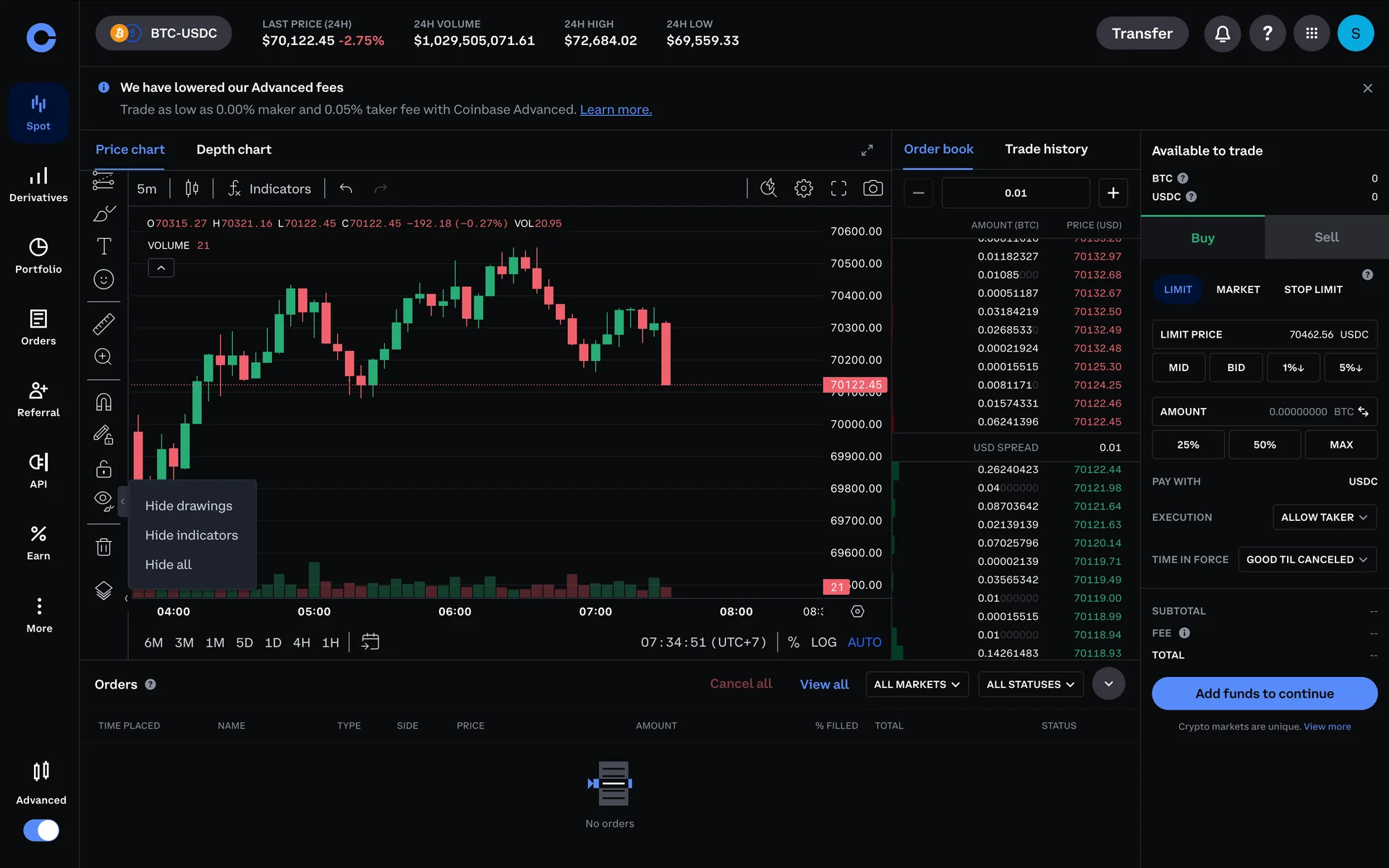Screen dimensions: 1389x868
Task: Open the ALL MARKETS dropdown
Action: pos(917,684)
